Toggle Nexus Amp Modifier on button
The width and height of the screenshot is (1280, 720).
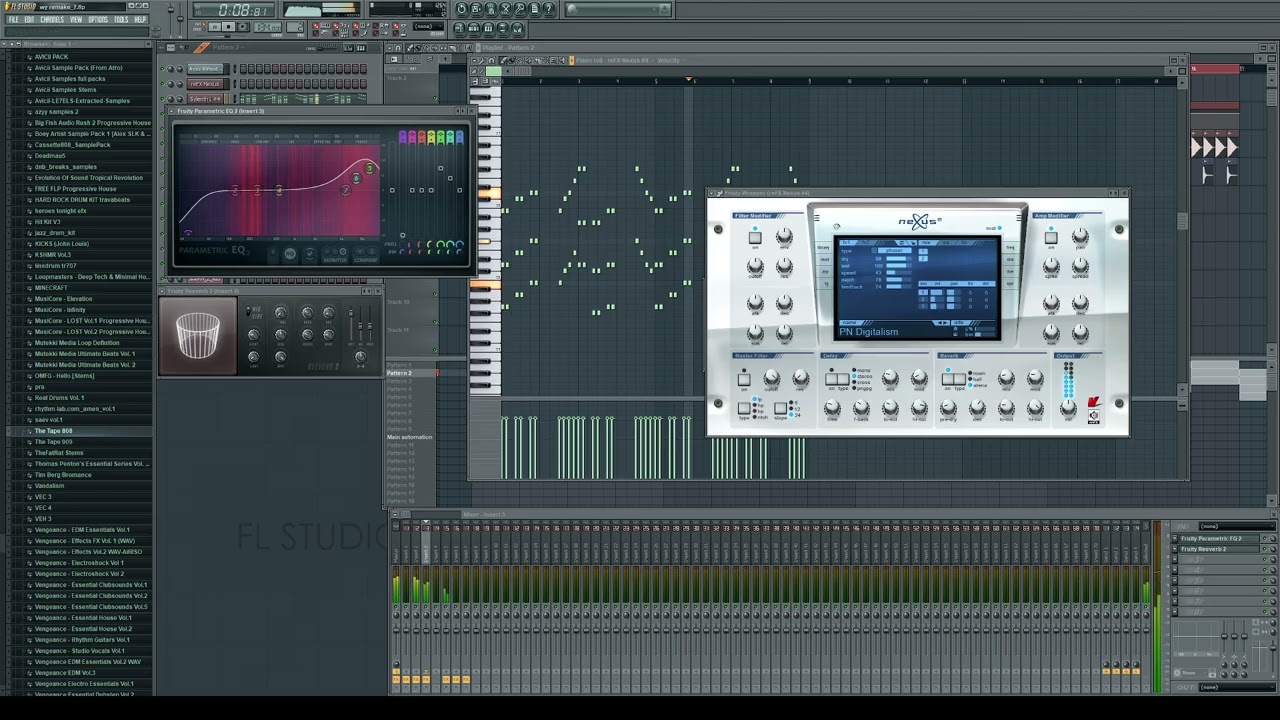1050,238
